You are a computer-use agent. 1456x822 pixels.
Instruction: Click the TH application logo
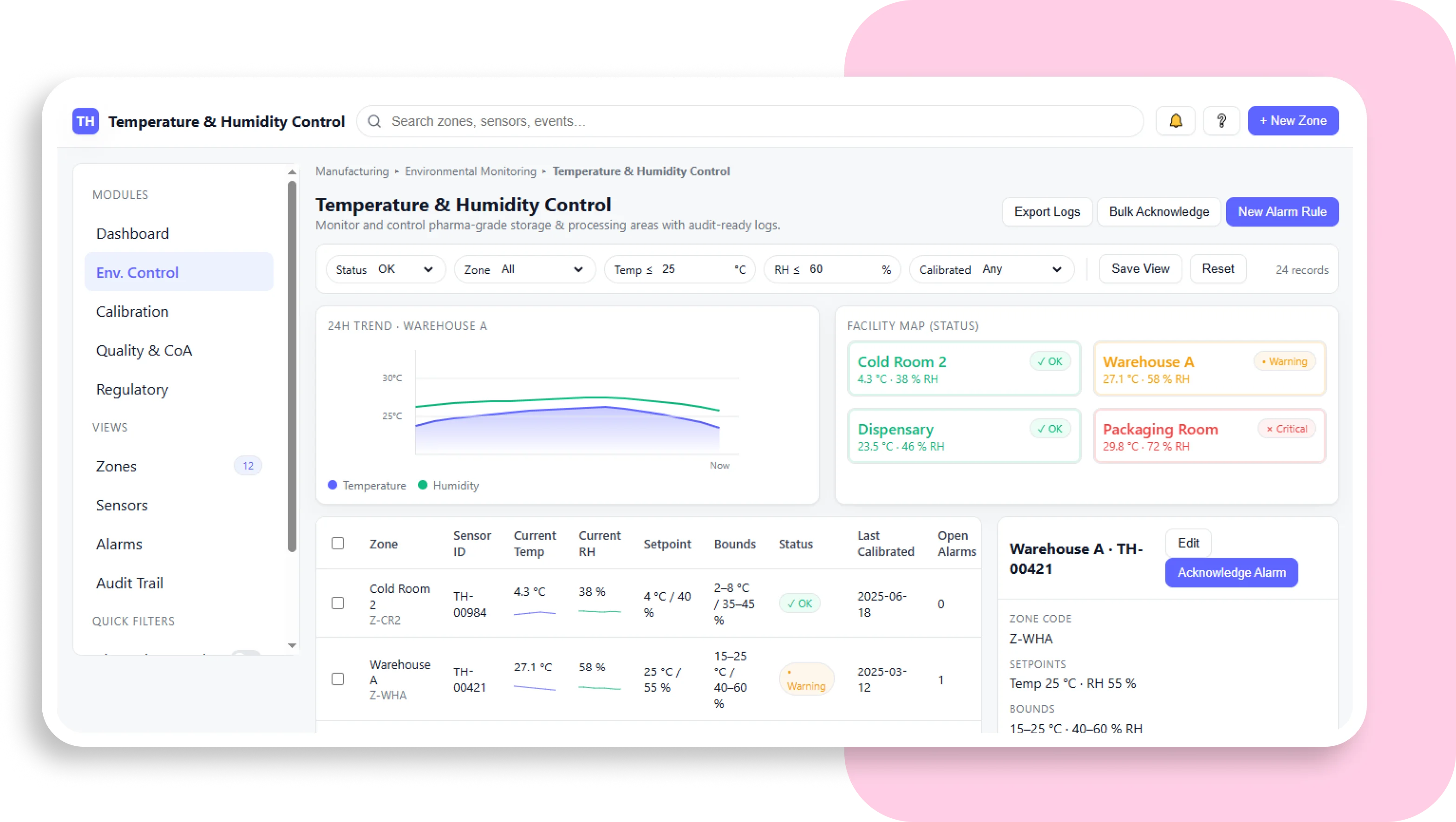(x=85, y=120)
